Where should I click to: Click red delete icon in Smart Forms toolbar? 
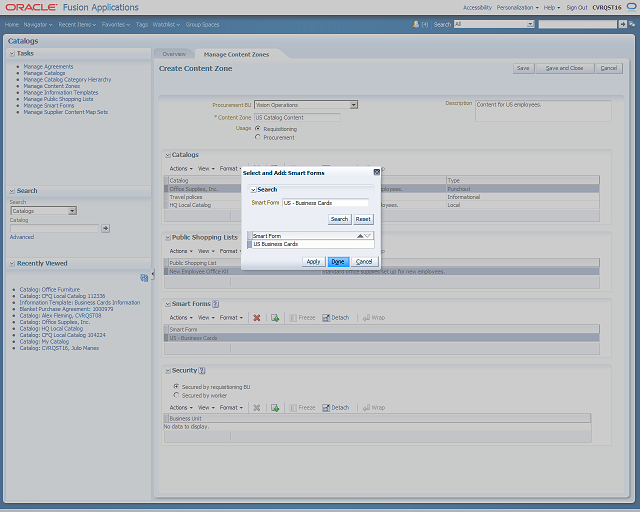pos(257,318)
